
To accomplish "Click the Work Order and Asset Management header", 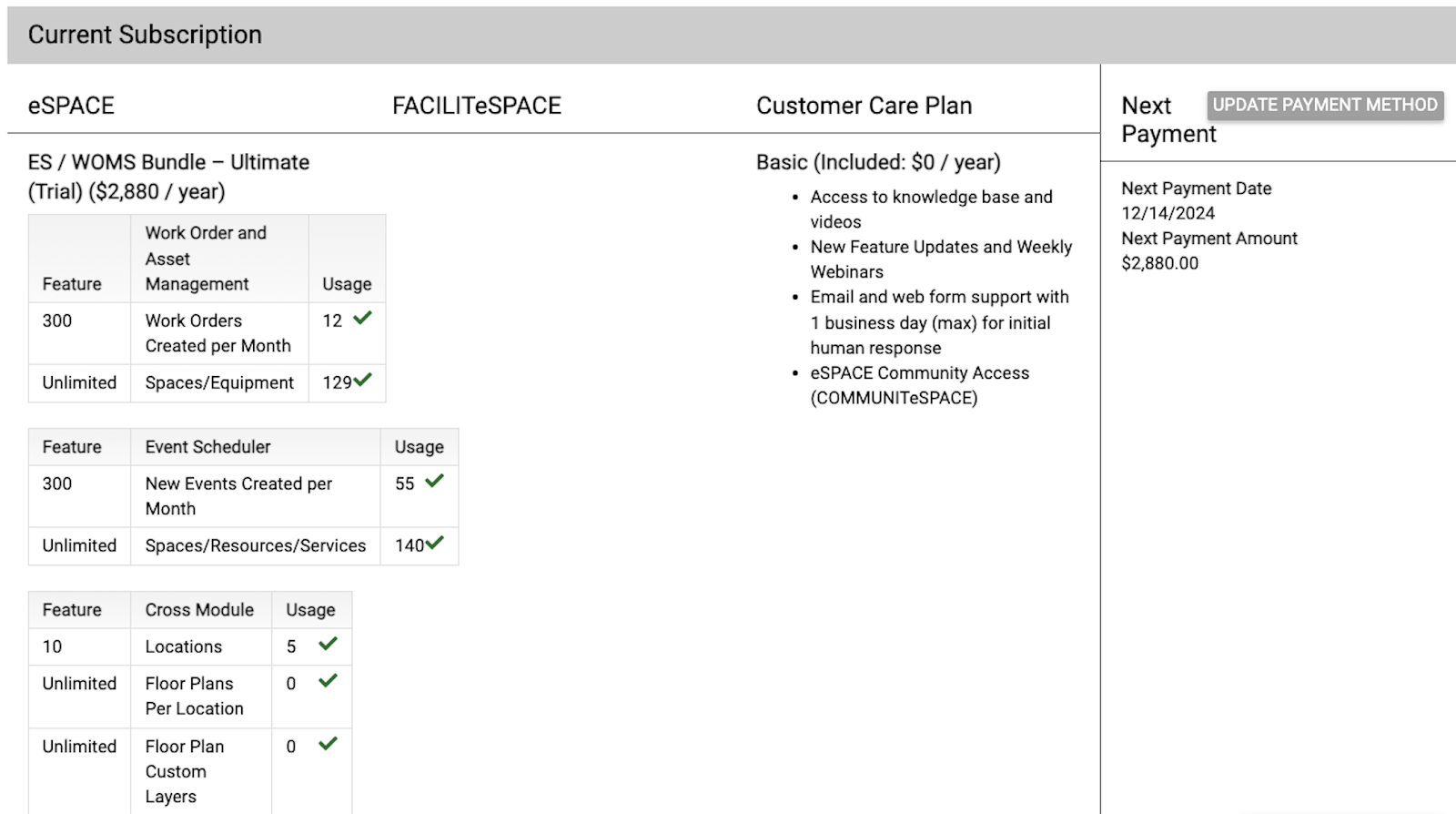I will 206,259.
